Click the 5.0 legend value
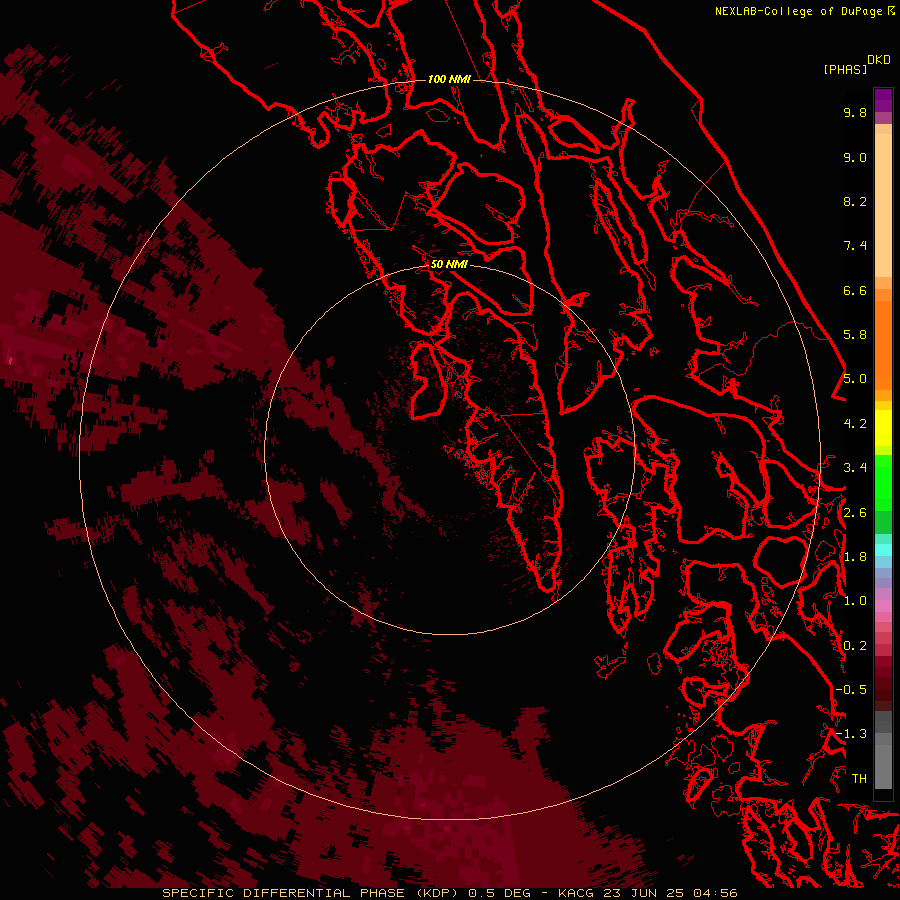Screen dimensions: 900x900 pos(855,379)
